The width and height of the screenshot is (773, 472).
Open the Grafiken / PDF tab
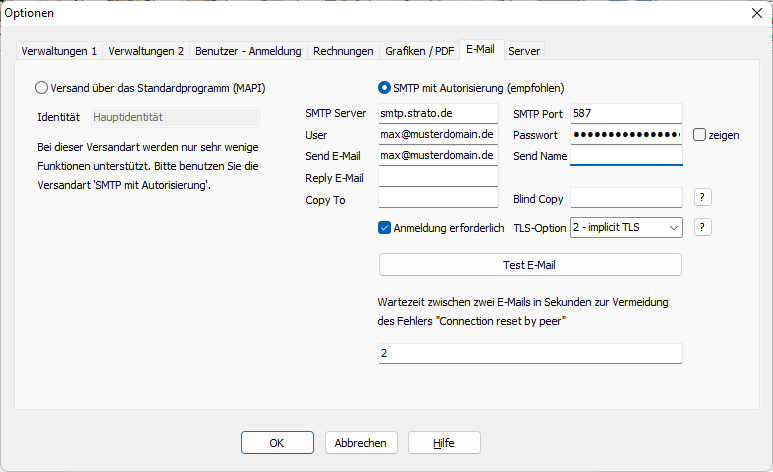click(420, 50)
